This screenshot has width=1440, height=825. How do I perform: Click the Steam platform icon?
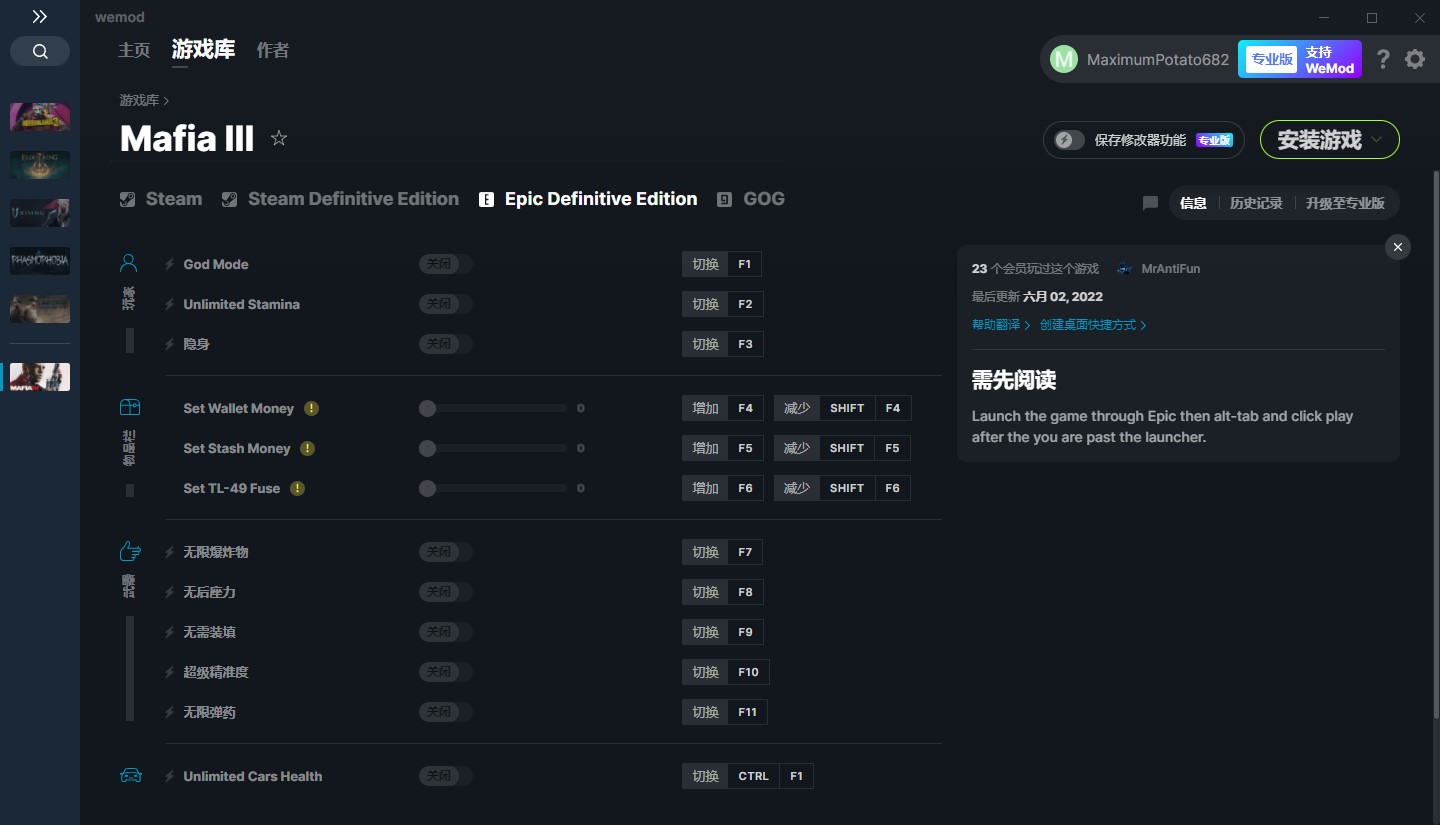point(128,199)
